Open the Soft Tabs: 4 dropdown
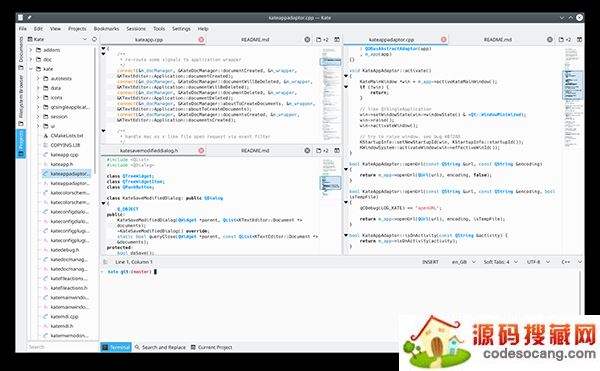Image resolution: width=600 pixels, height=371 pixels. coord(500,262)
